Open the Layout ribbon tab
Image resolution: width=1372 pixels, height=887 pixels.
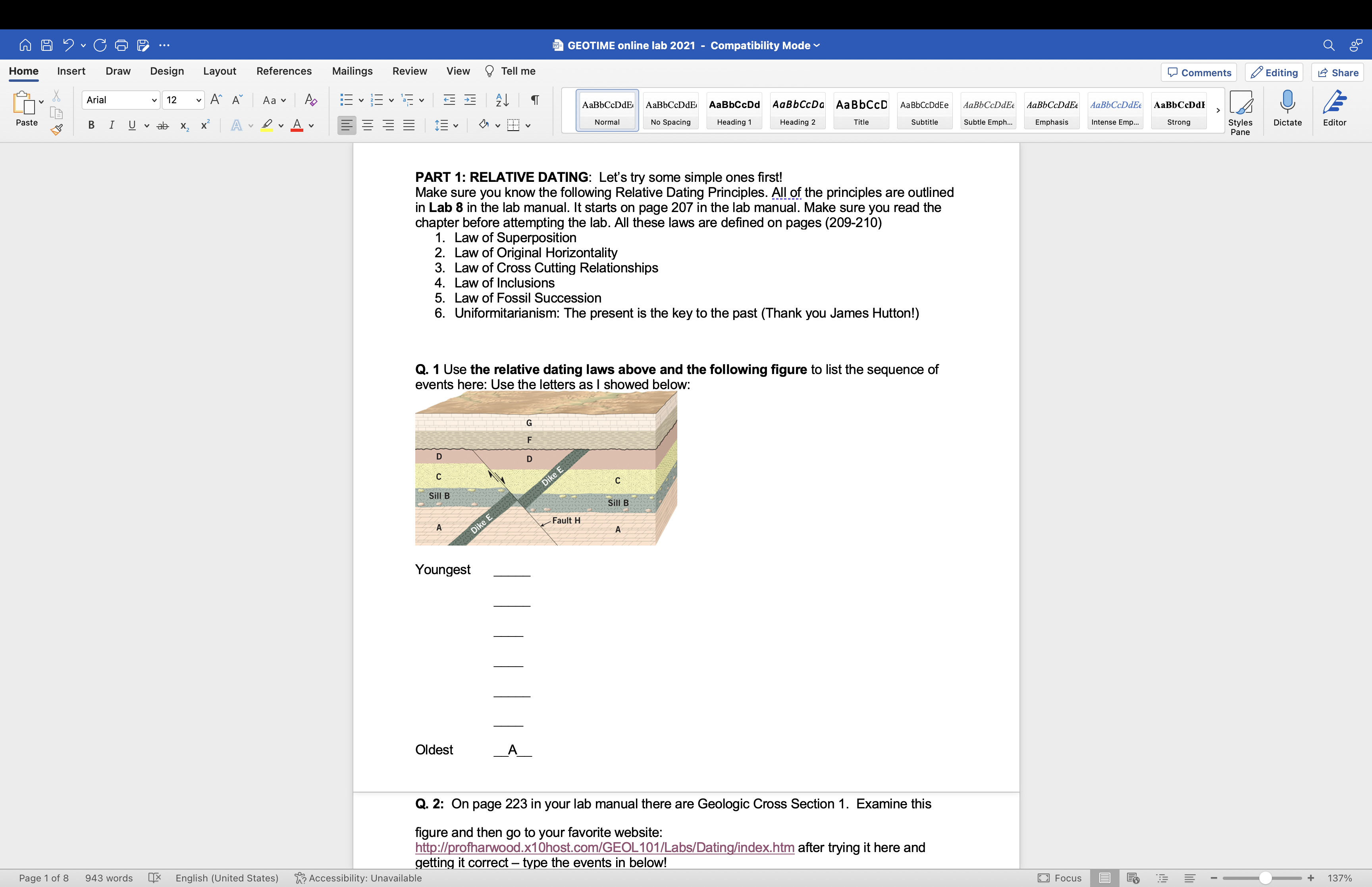pyautogui.click(x=220, y=71)
